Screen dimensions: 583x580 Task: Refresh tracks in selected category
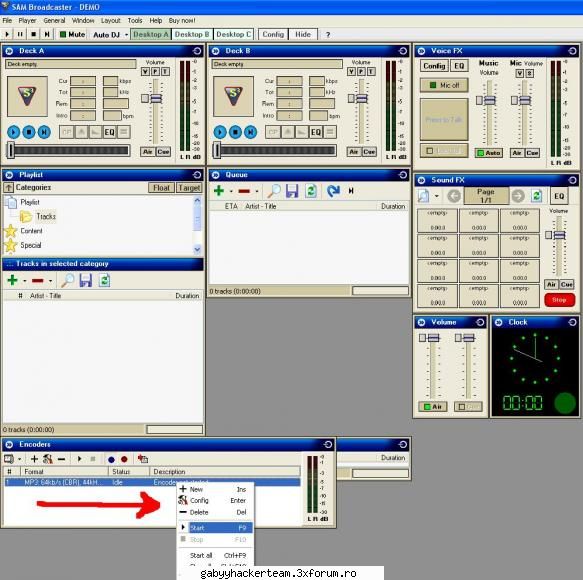pyautogui.click(x=104, y=280)
